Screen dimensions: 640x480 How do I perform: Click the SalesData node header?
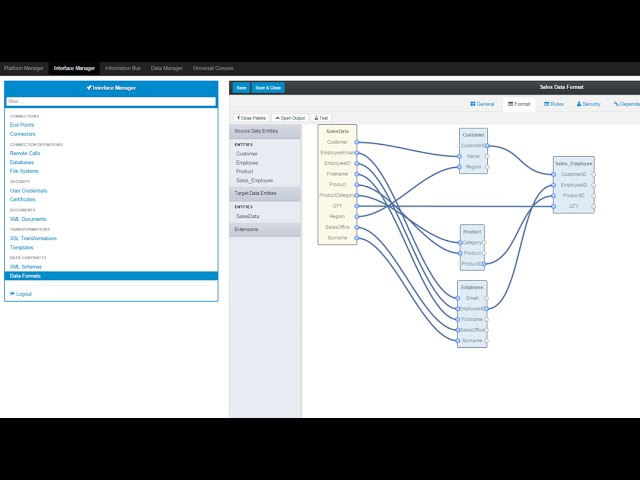338,131
